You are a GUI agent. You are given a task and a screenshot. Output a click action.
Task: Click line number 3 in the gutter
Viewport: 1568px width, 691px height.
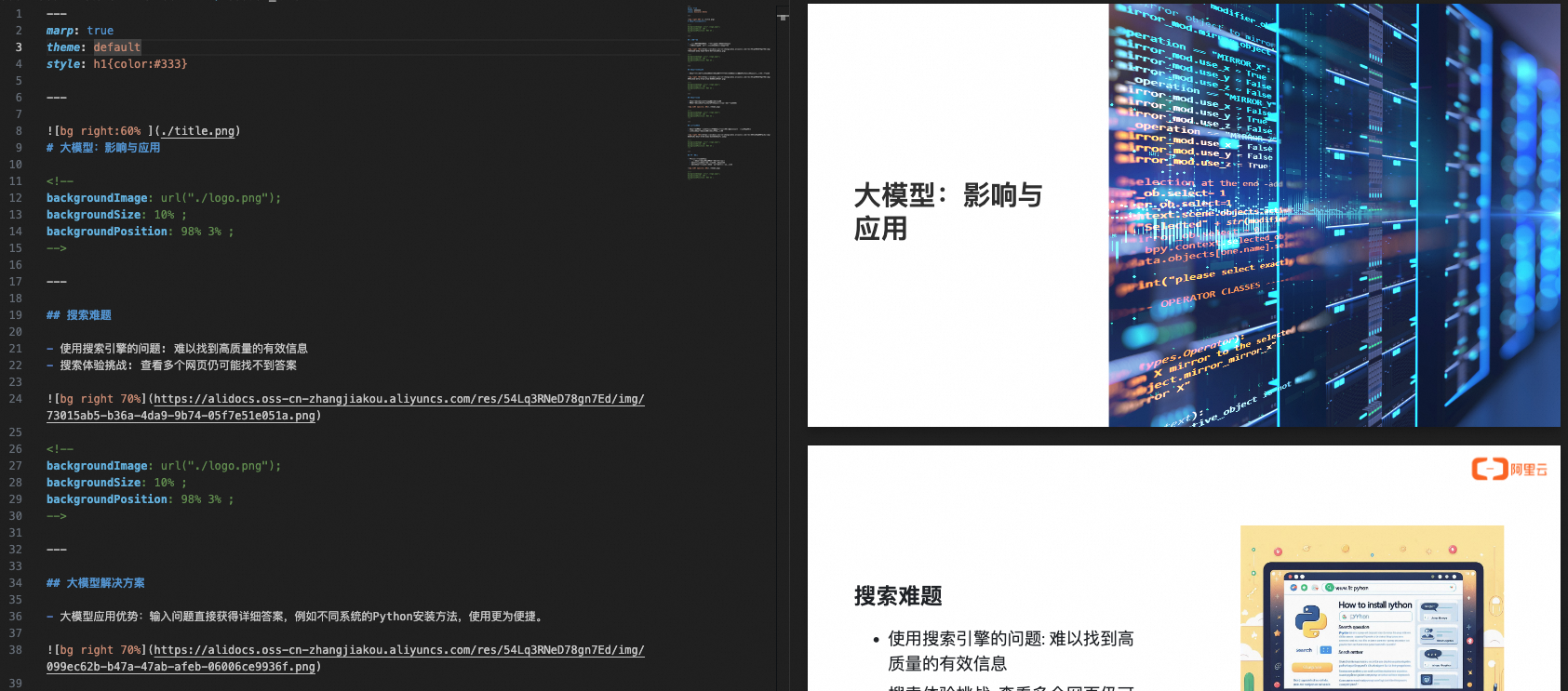click(x=18, y=47)
